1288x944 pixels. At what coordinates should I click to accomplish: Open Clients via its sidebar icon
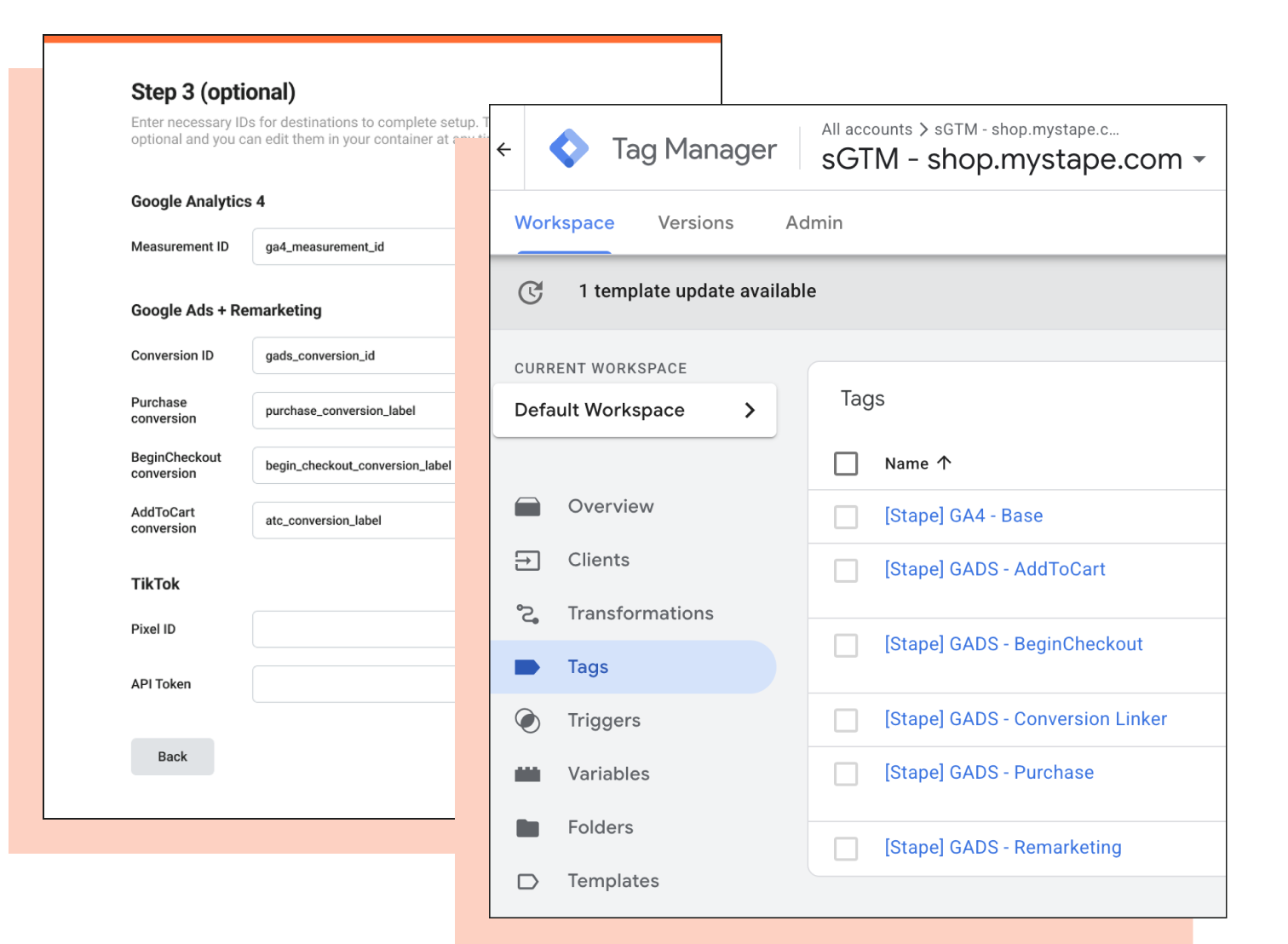pos(527,561)
